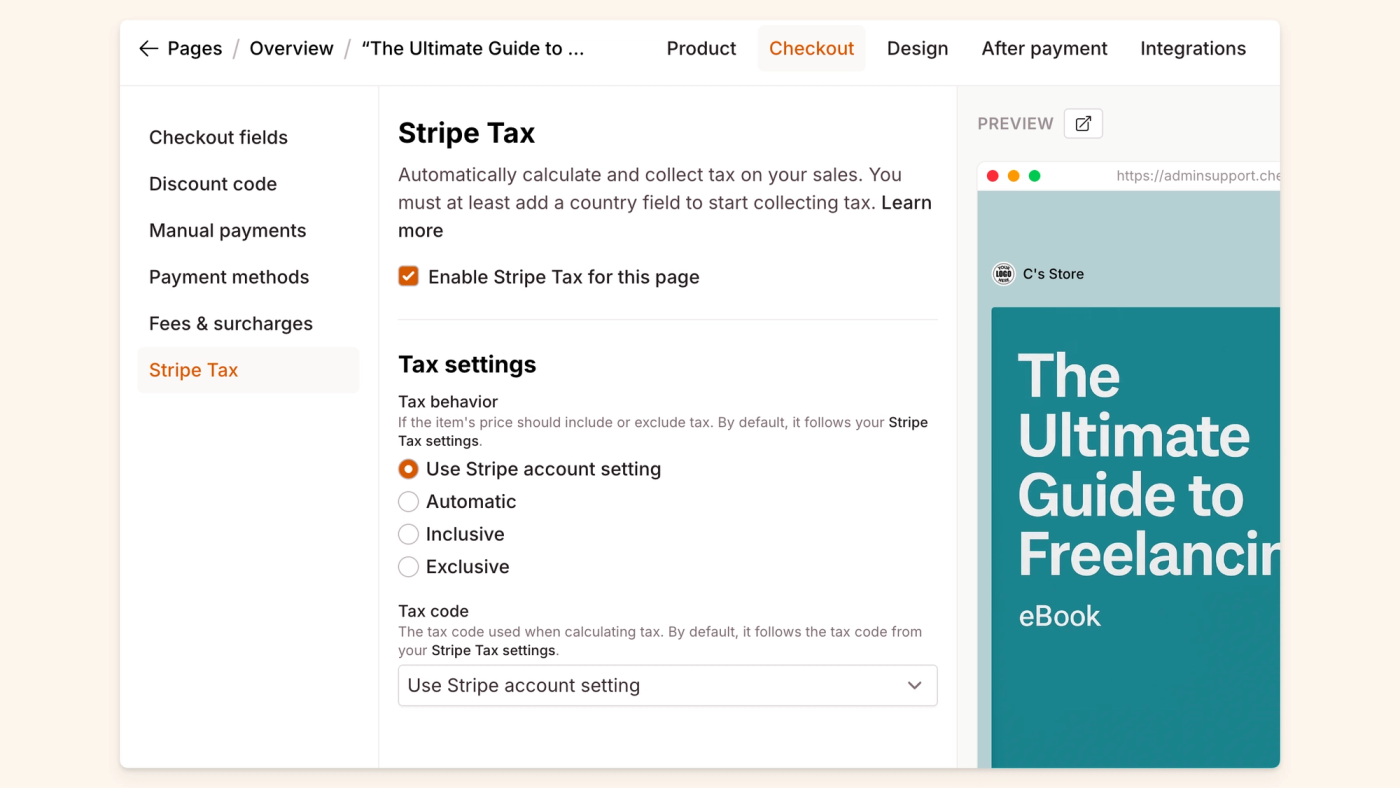This screenshot has width=1400, height=788.
Task: Open the Tax code dropdown
Action: click(667, 685)
